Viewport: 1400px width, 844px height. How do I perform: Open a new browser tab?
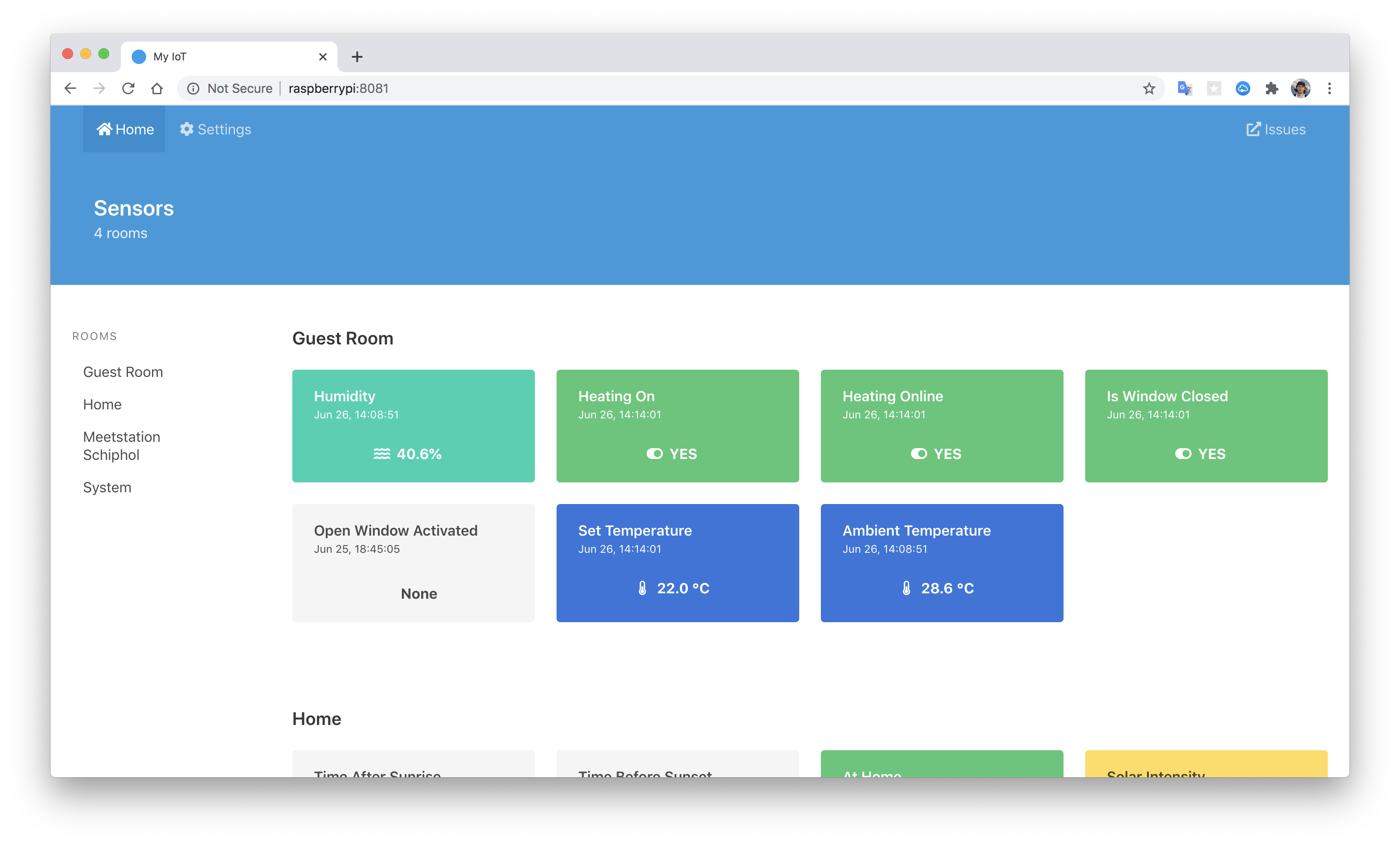pos(357,57)
